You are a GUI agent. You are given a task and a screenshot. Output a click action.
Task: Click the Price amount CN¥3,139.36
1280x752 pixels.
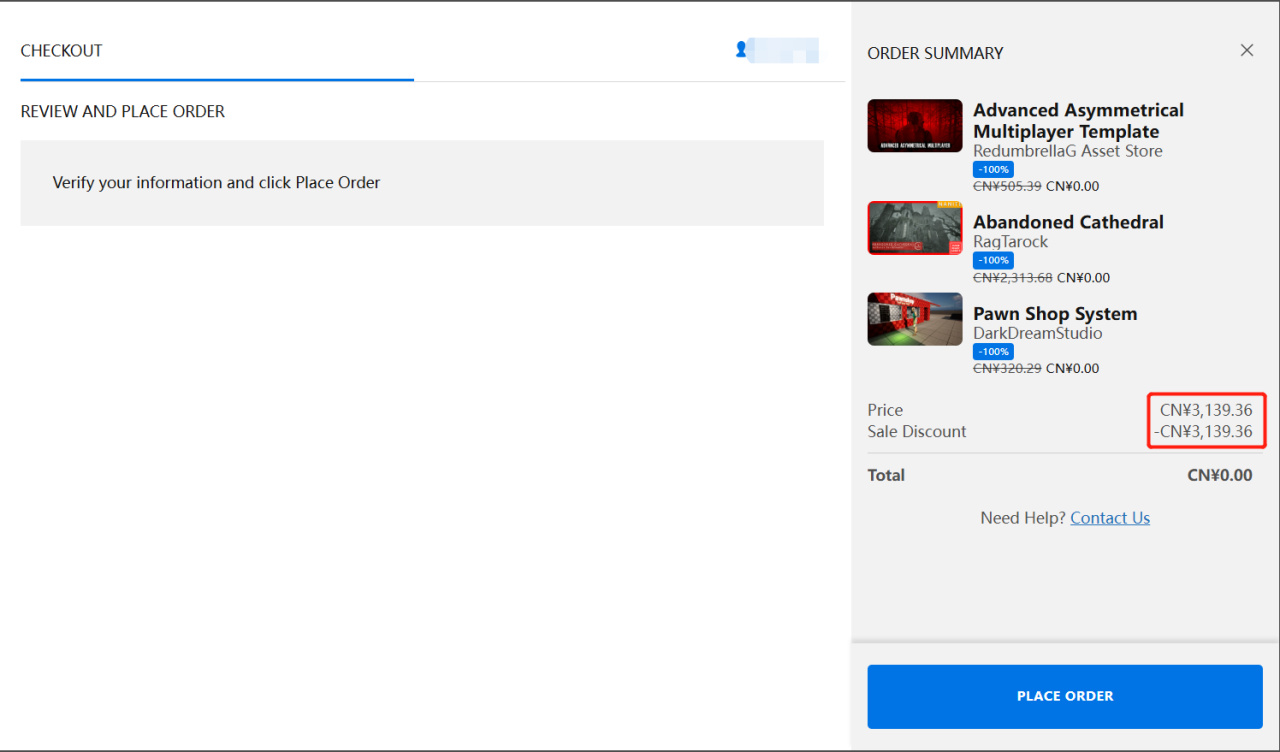tap(1206, 410)
